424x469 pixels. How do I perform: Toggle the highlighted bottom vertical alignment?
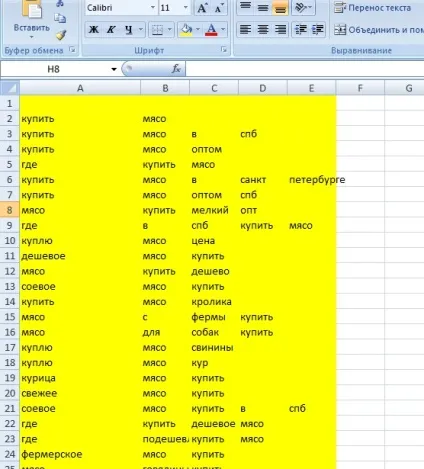pos(280,7)
